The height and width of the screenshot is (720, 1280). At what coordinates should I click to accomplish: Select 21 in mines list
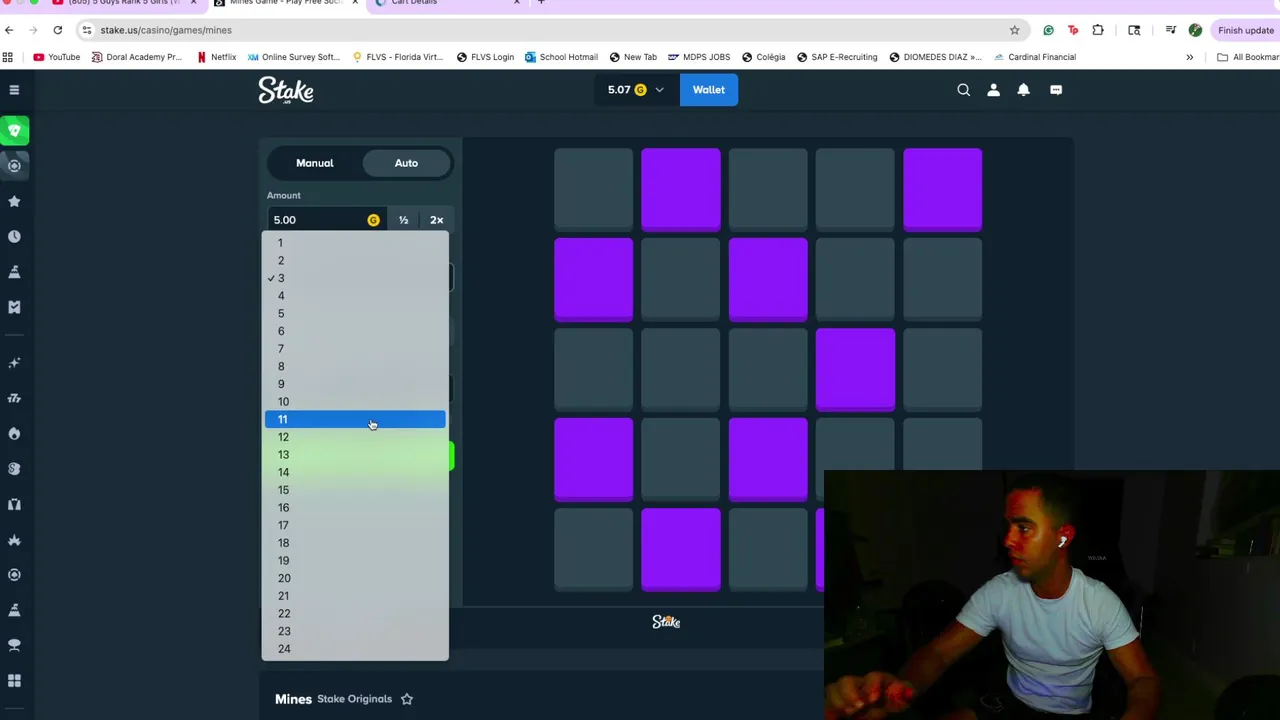coord(355,596)
